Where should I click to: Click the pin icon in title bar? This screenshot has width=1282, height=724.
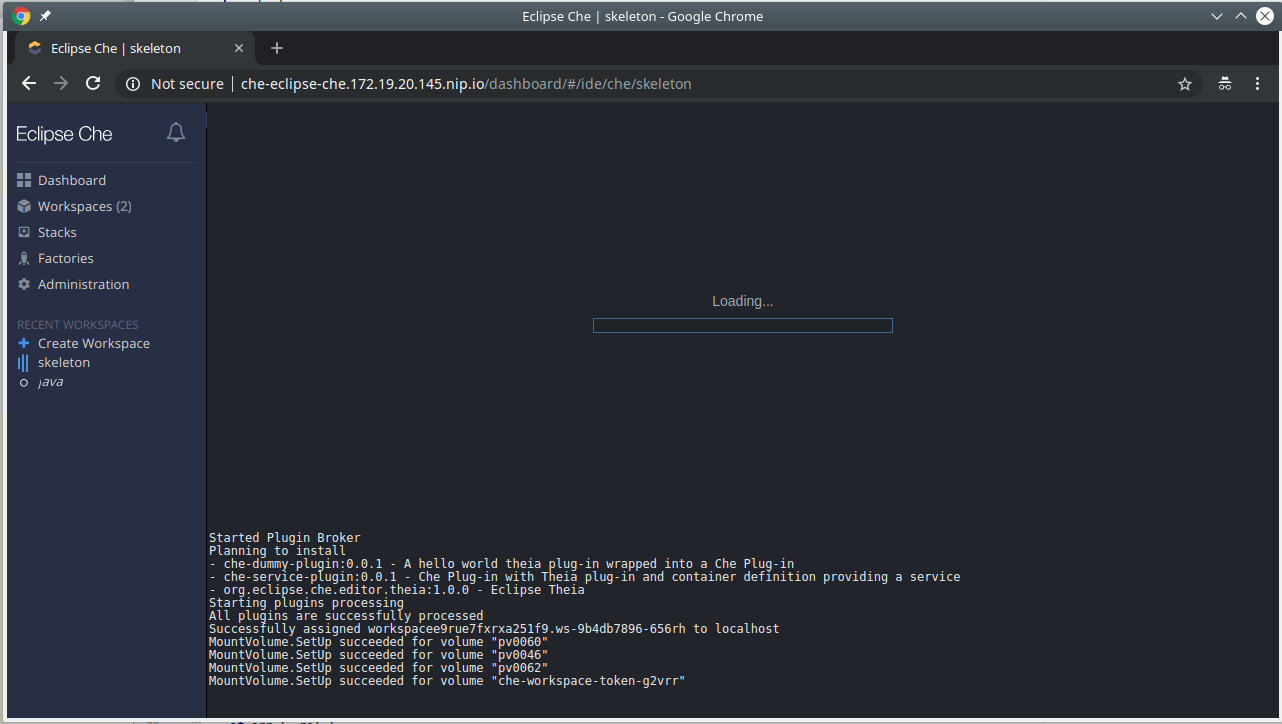pos(45,16)
